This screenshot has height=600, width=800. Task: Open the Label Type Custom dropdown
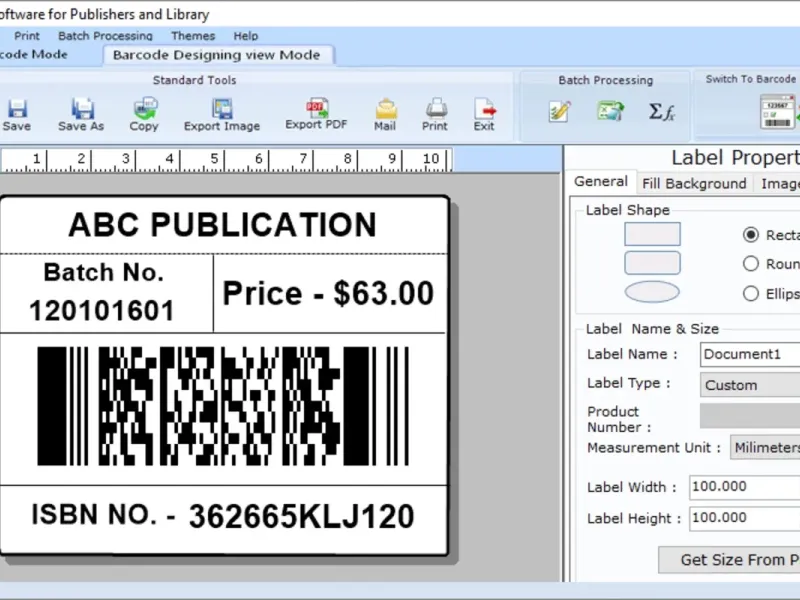coord(750,385)
